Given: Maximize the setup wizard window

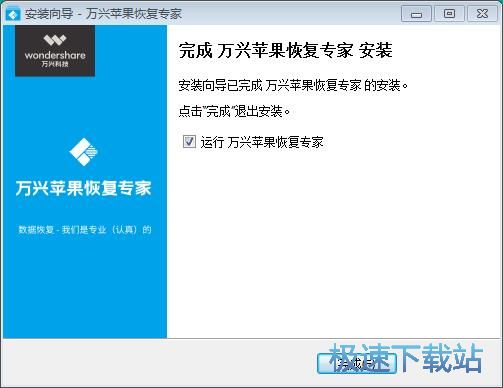Looking at the screenshot, I should point(449,14).
